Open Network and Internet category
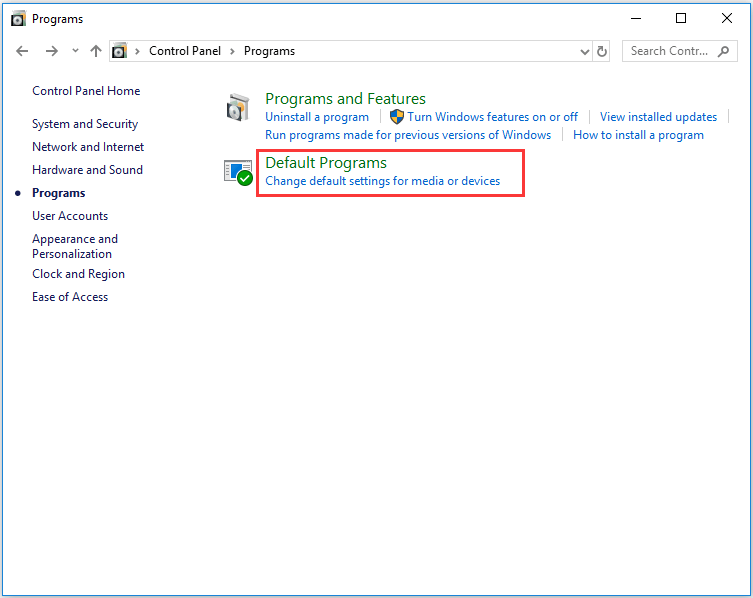Screen dimensions: 753x598 (88, 147)
